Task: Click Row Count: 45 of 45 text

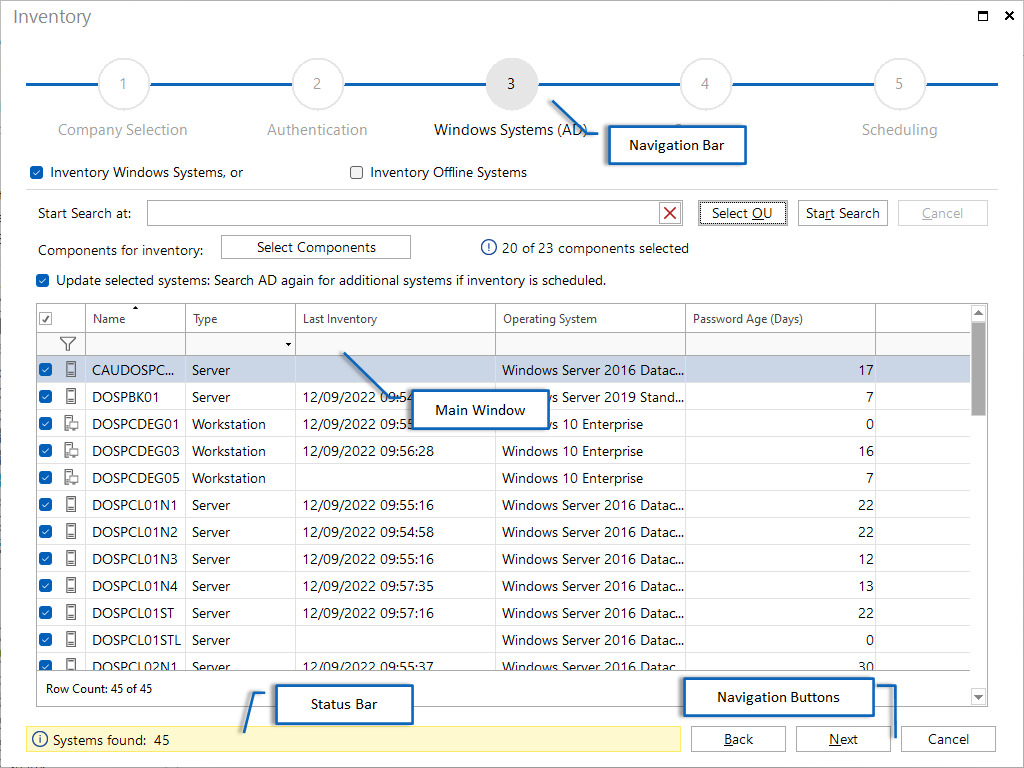Action: pyautogui.click(x=99, y=688)
